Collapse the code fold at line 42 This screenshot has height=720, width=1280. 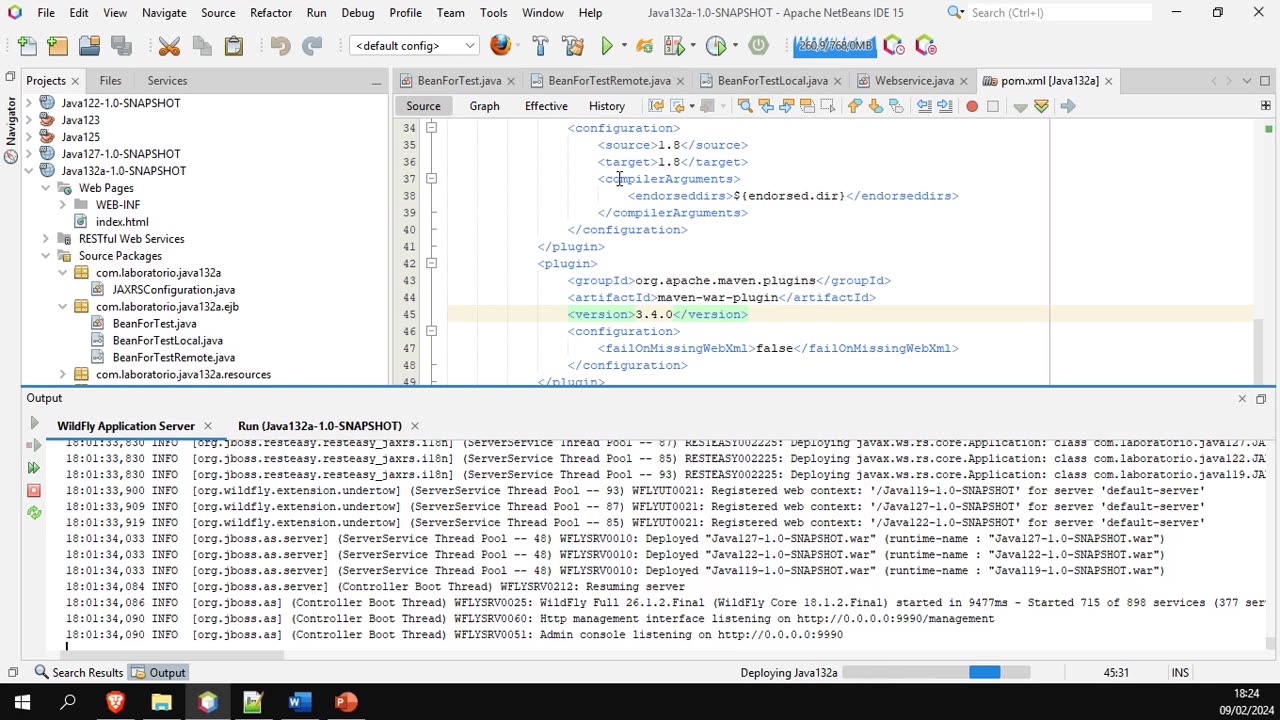tap(431, 264)
